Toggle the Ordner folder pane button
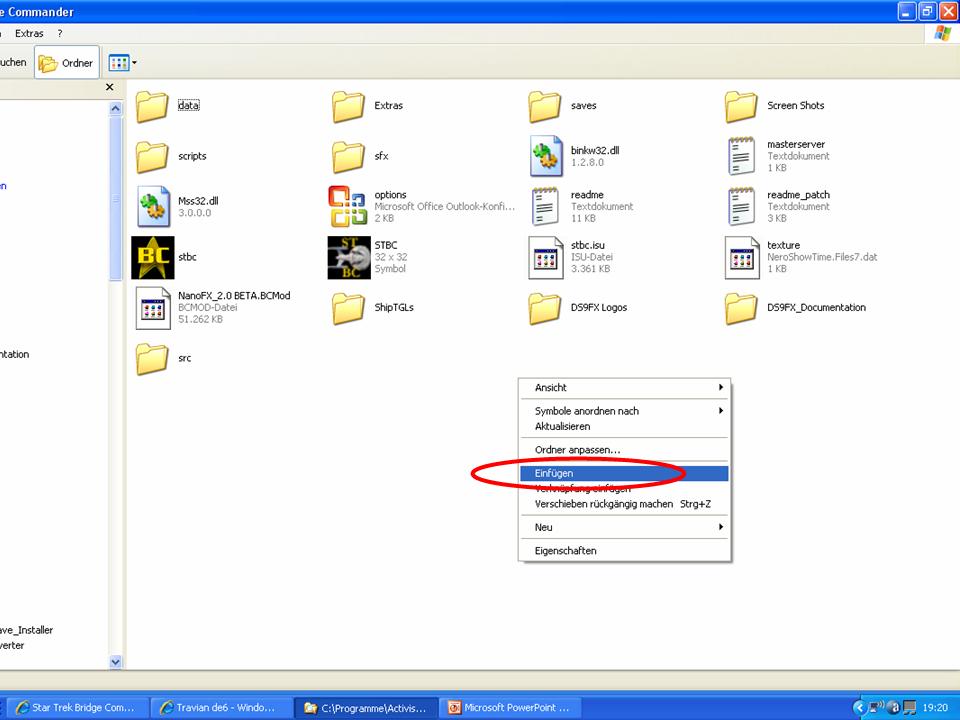 pos(66,63)
